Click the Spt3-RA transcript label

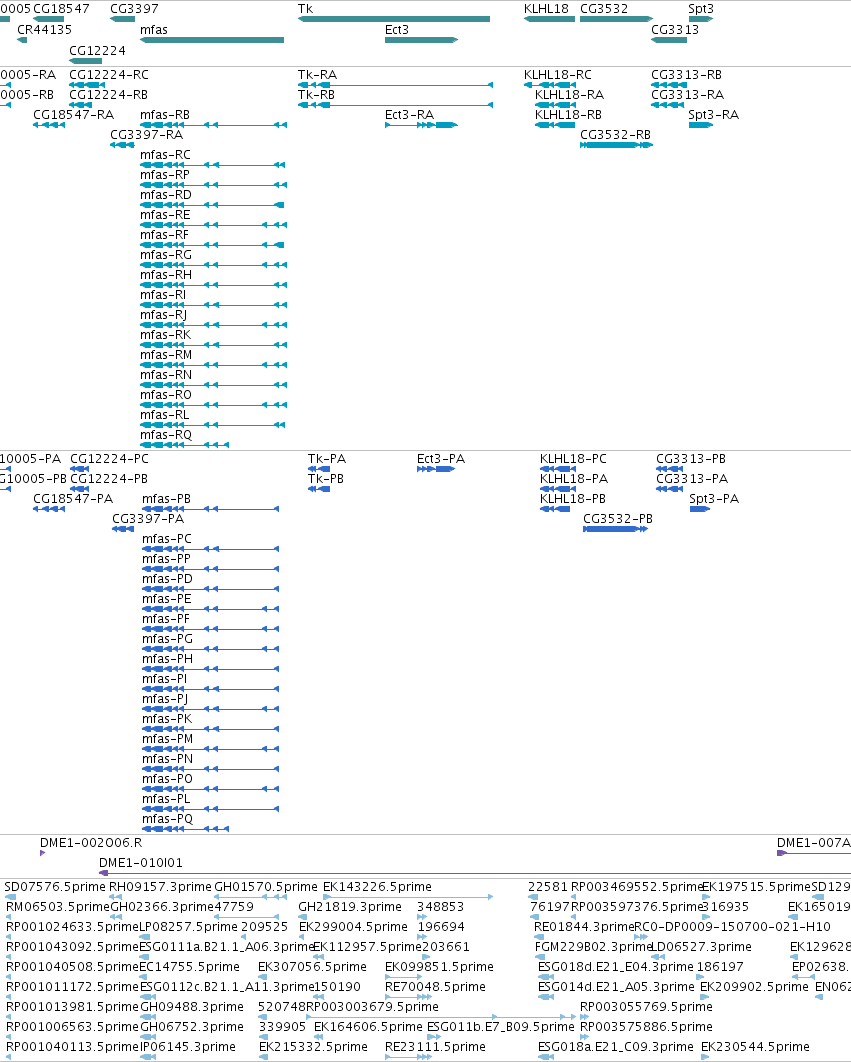(x=713, y=115)
